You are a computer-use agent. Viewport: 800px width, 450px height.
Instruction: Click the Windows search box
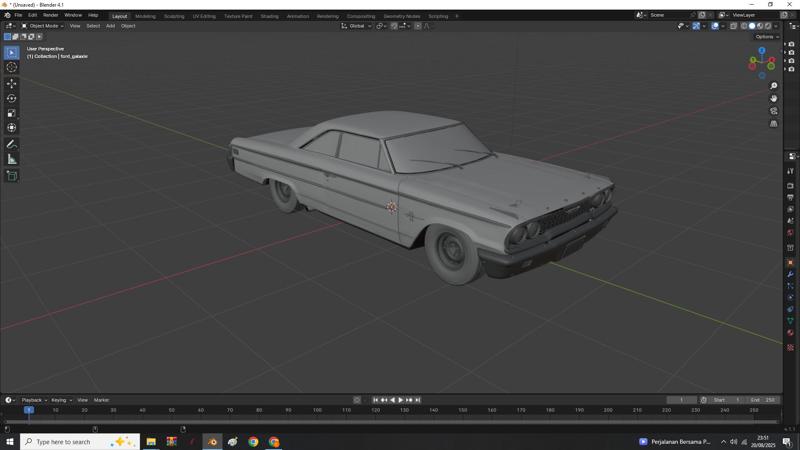click(x=80, y=442)
